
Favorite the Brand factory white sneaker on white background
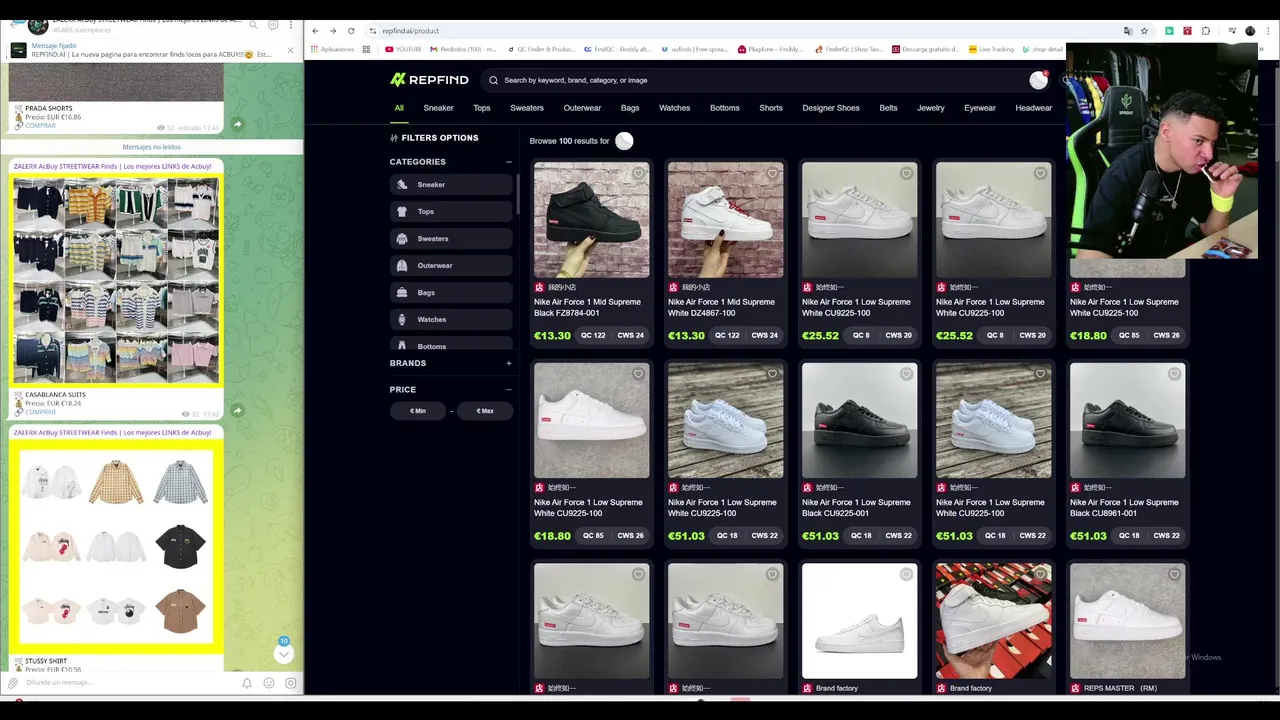906,574
